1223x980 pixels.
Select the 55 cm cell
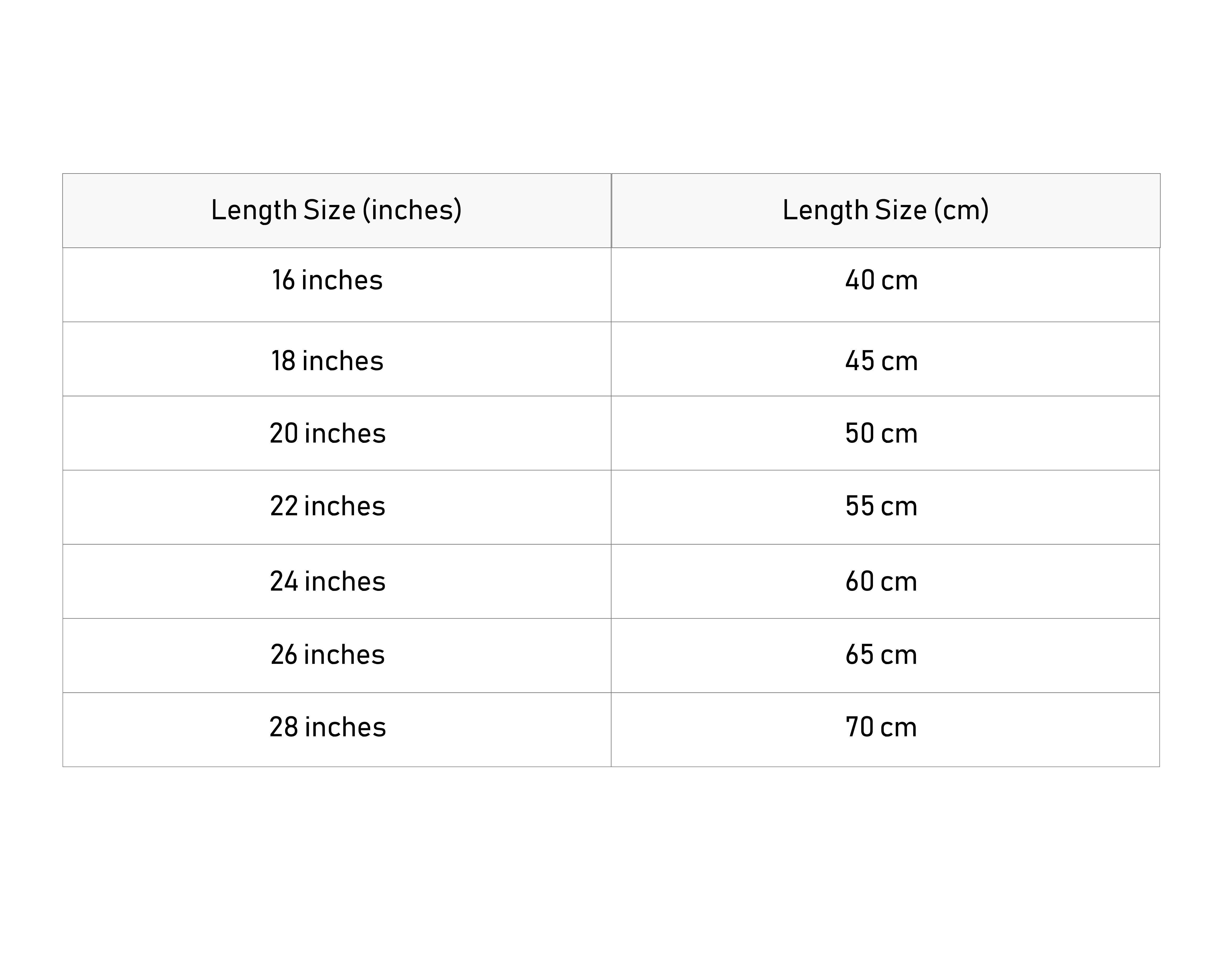coord(886,507)
